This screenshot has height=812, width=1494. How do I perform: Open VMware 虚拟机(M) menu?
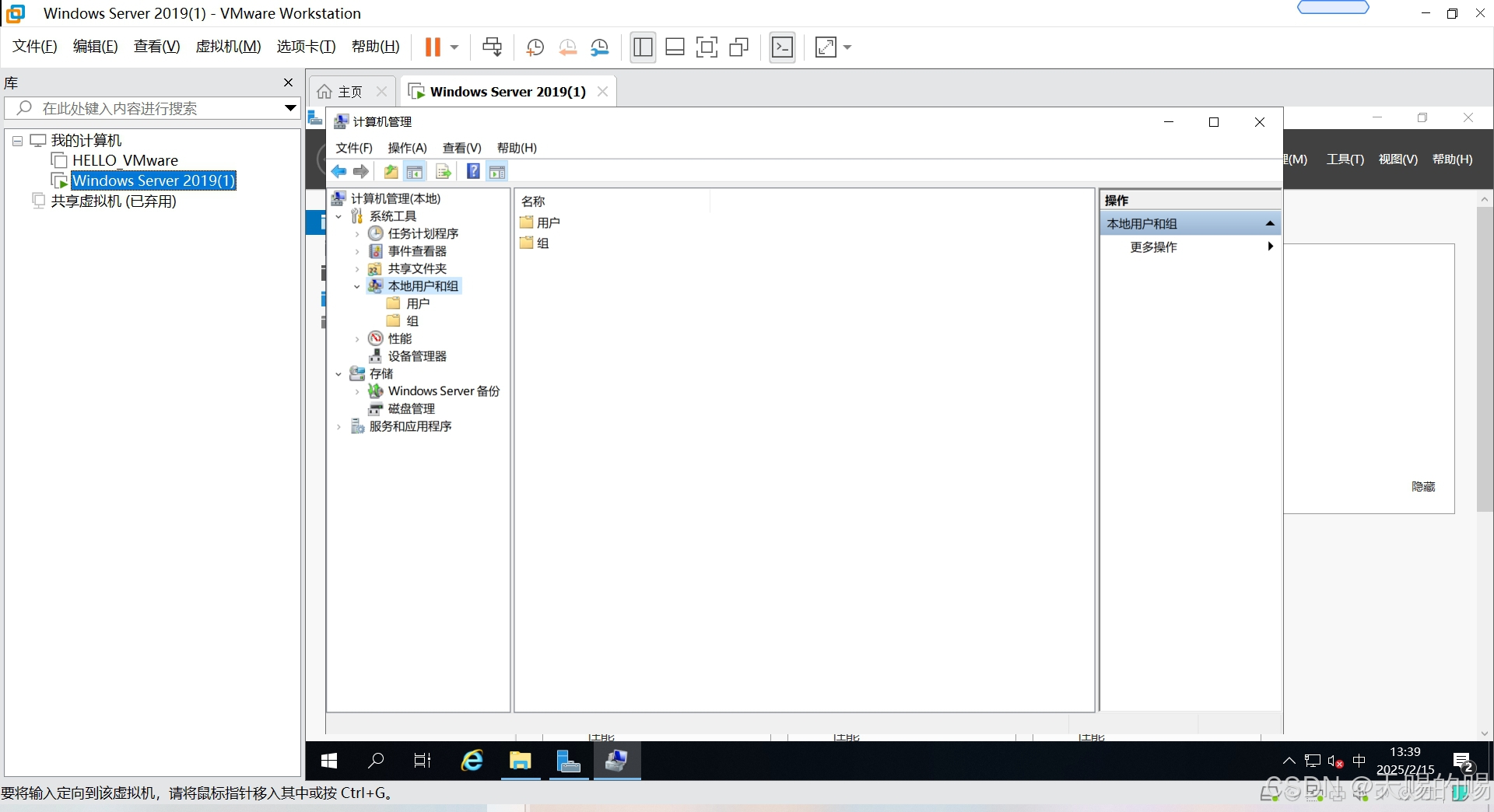[x=228, y=47]
